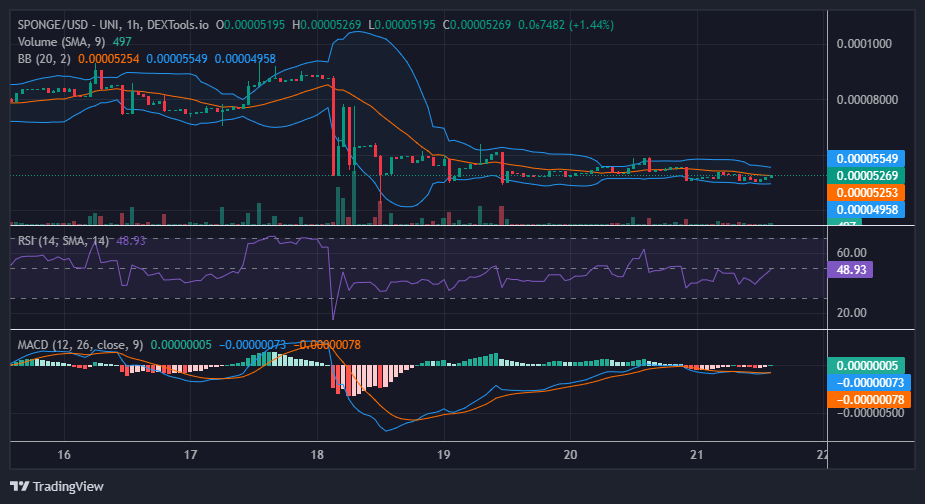Image resolution: width=925 pixels, height=504 pixels.
Task: Click the purple 48.93 RSI value label
Action: 850,270
